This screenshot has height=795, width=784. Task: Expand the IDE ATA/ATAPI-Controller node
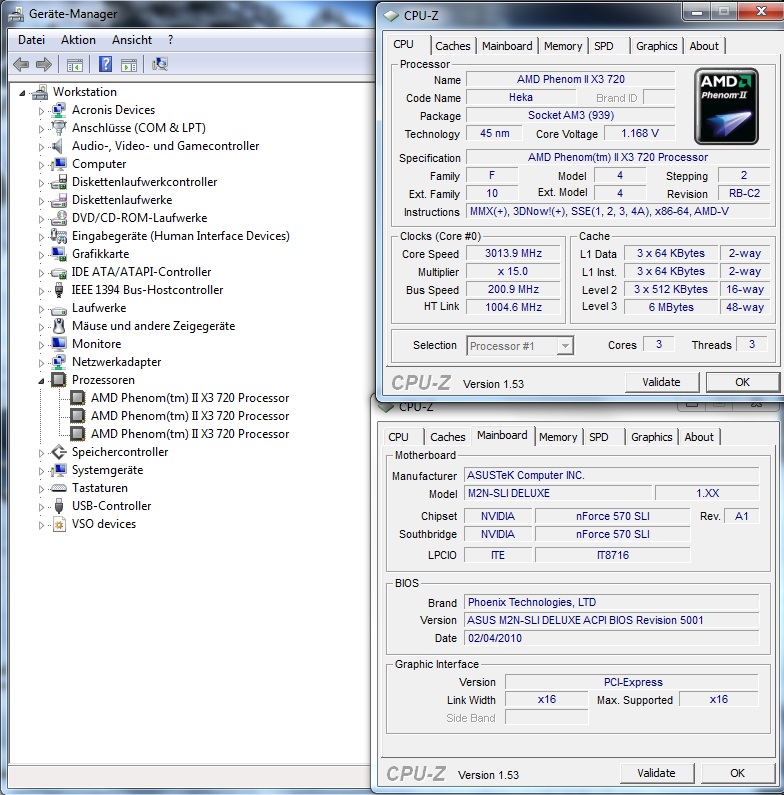42,272
